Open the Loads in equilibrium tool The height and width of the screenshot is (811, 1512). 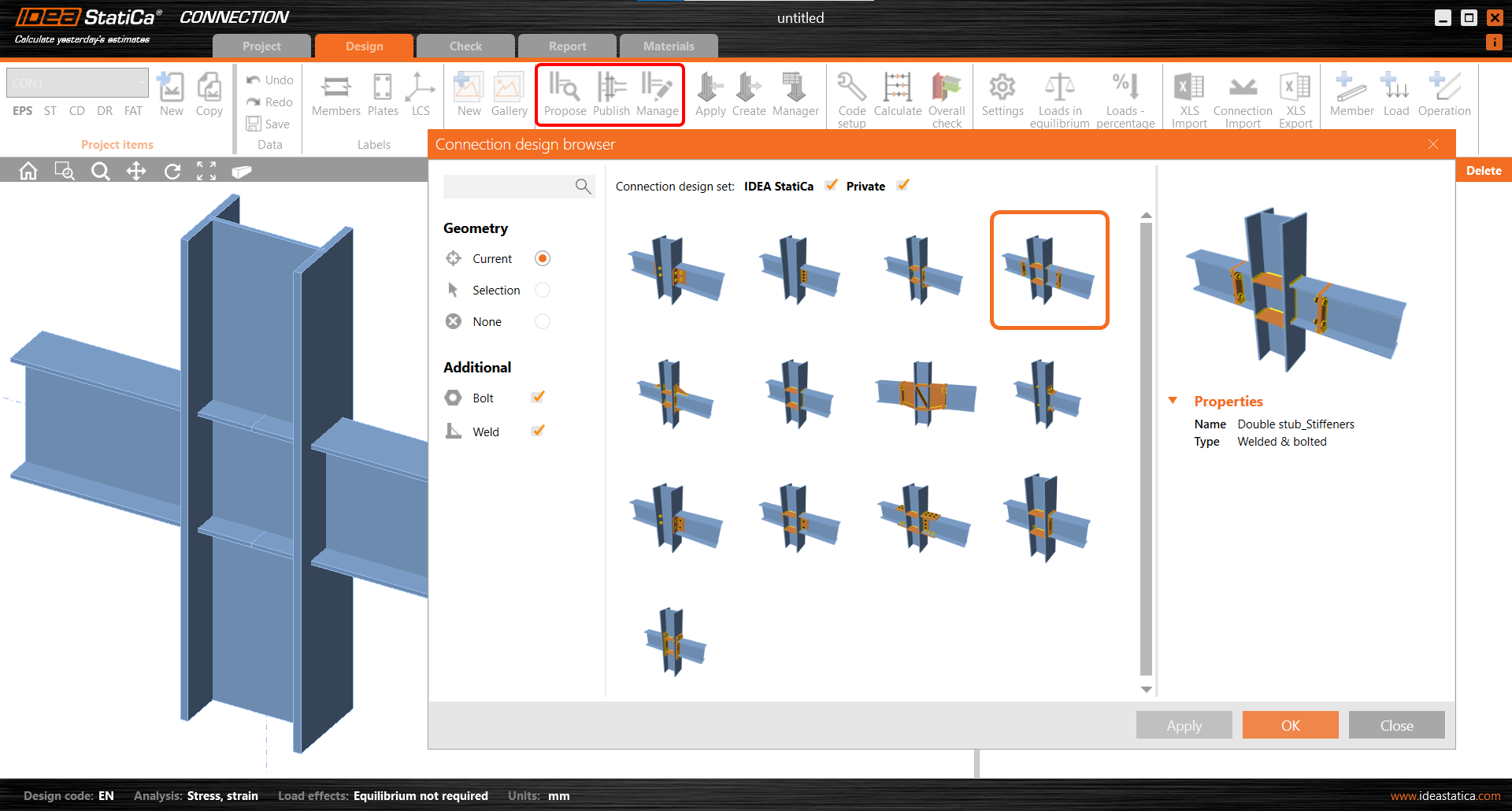click(1059, 96)
